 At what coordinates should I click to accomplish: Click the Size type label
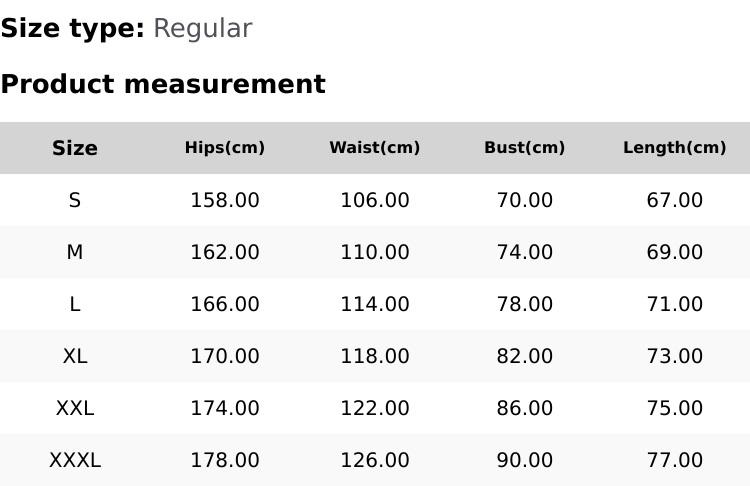coord(72,28)
